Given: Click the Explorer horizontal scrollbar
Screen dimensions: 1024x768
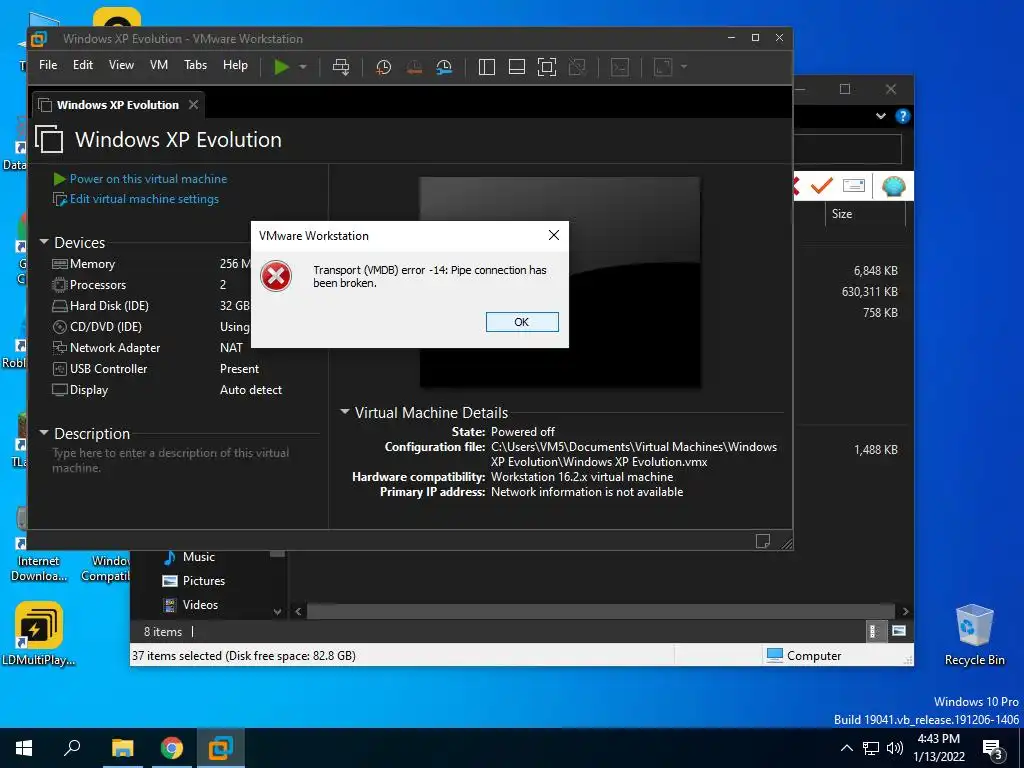Looking at the screenshot, I should coord(601,611).
